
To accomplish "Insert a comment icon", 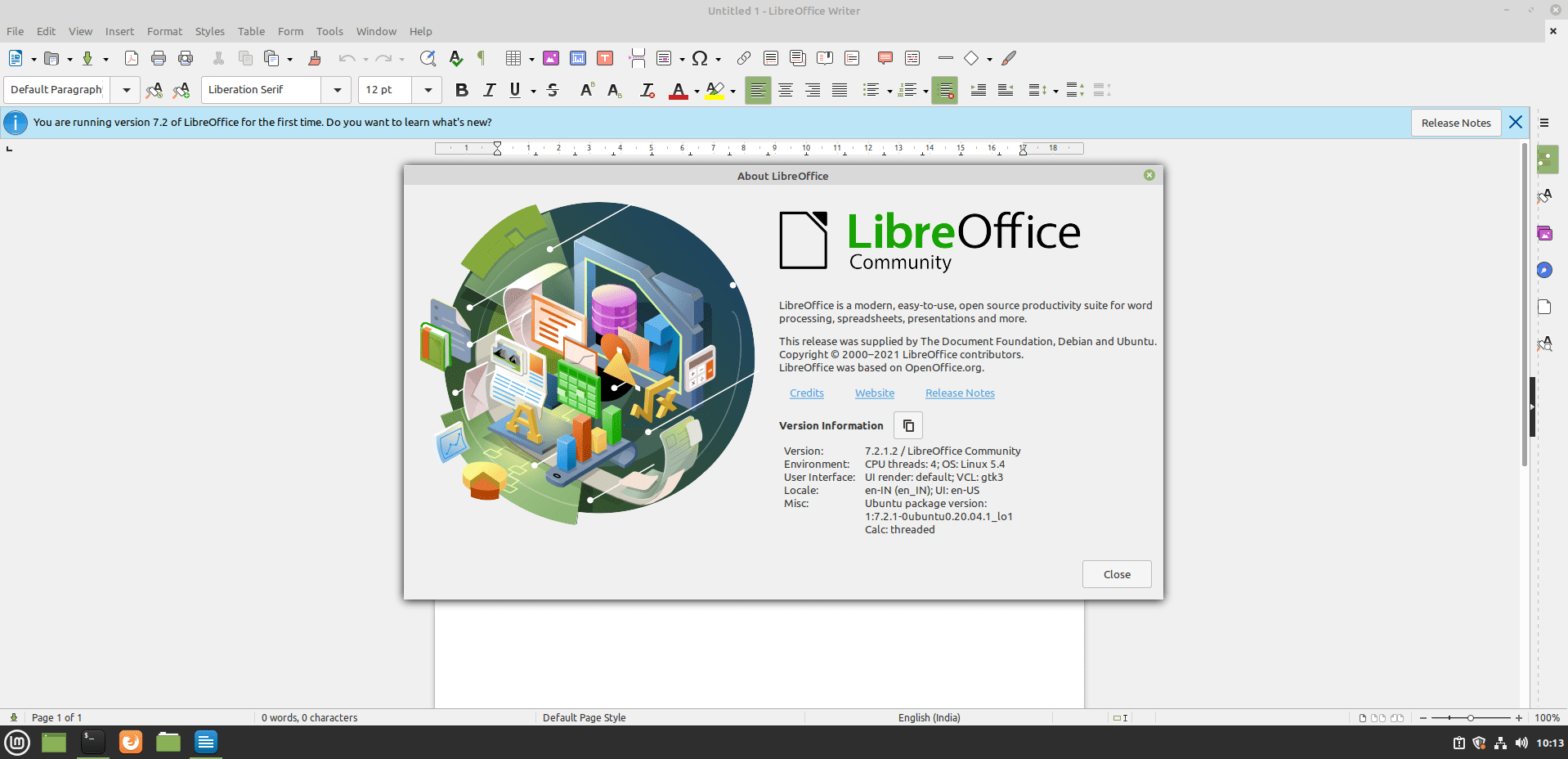I will click(885, 58).
